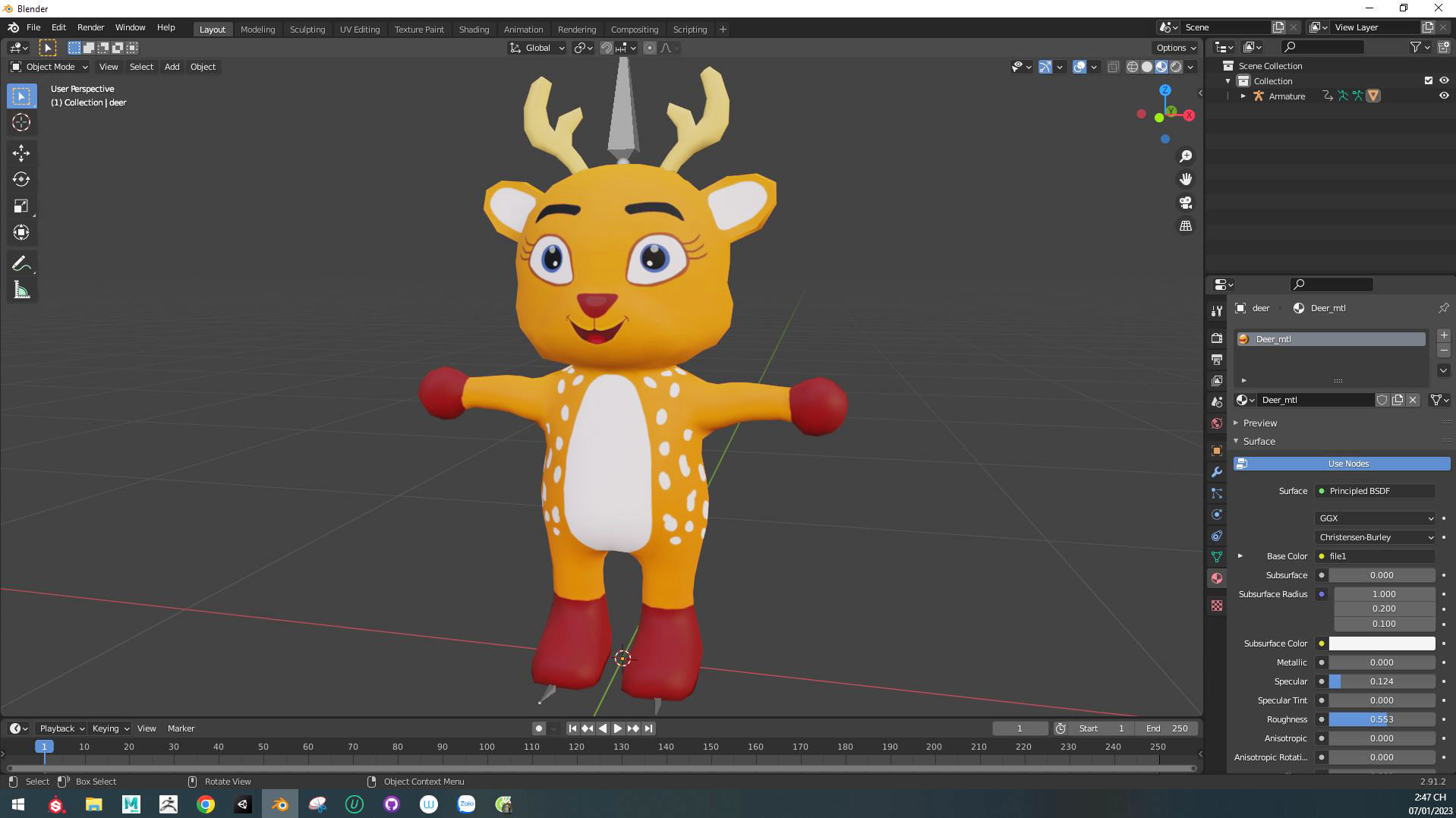The image size is (1456, 818).
Task: Expand the Preview panel
Action: coord(1259,423)
